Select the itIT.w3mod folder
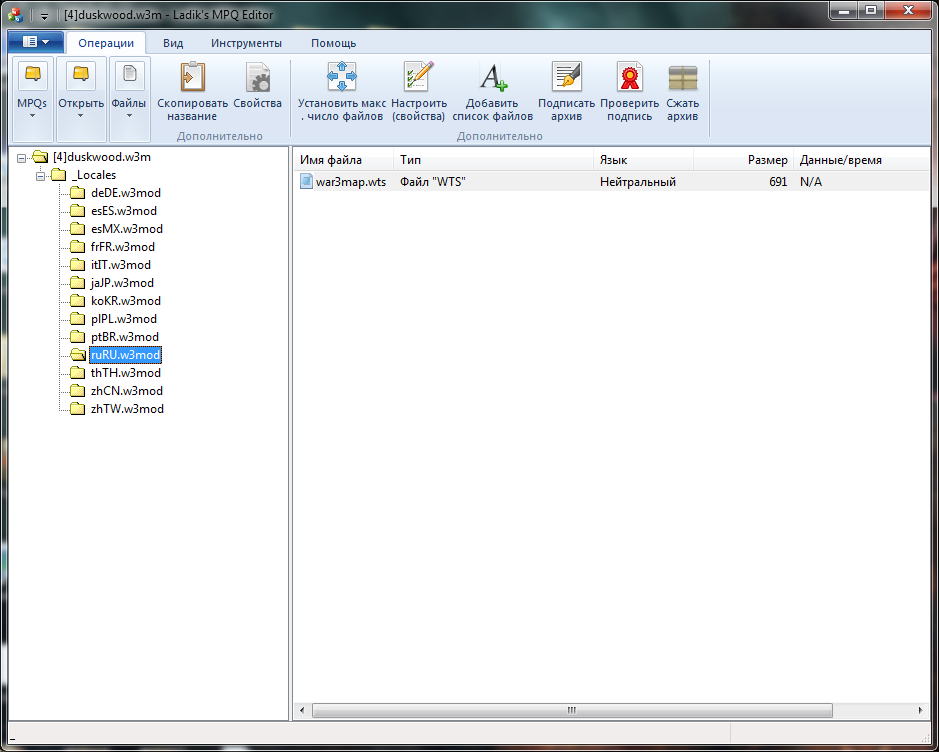The height and width of the screenshot is (752, 939). 121,265
